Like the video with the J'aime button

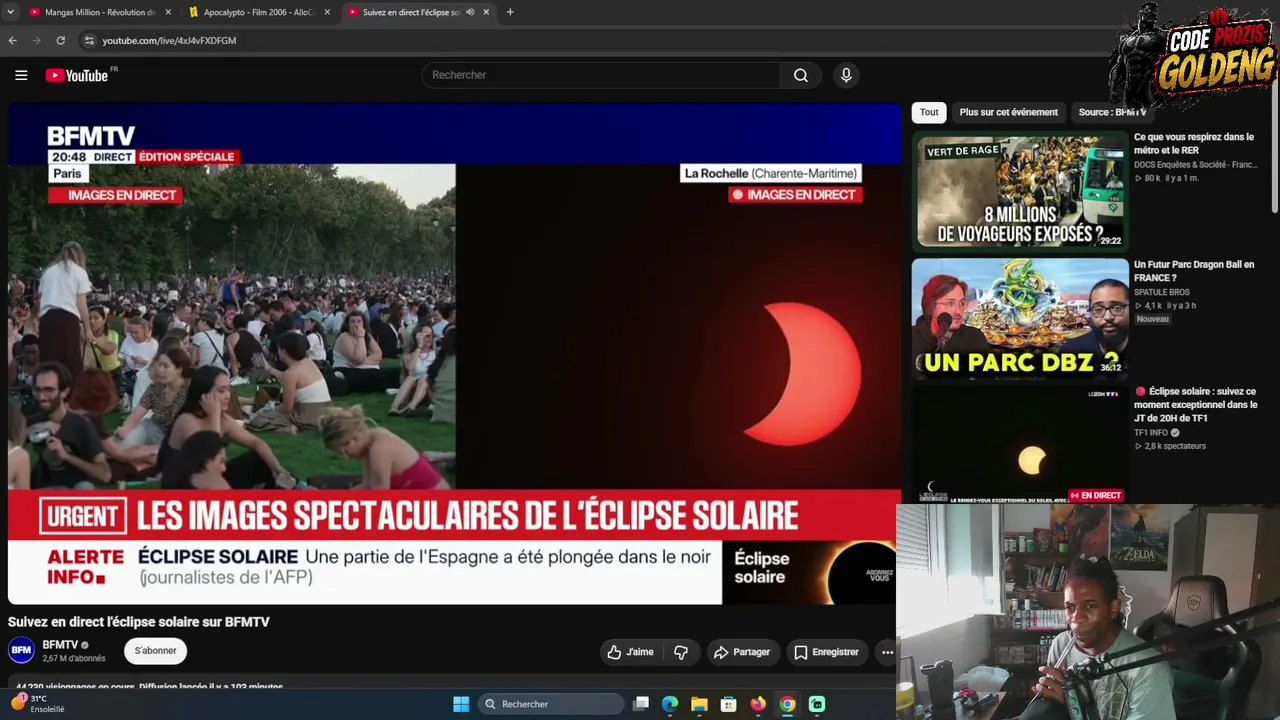[630, 652]
